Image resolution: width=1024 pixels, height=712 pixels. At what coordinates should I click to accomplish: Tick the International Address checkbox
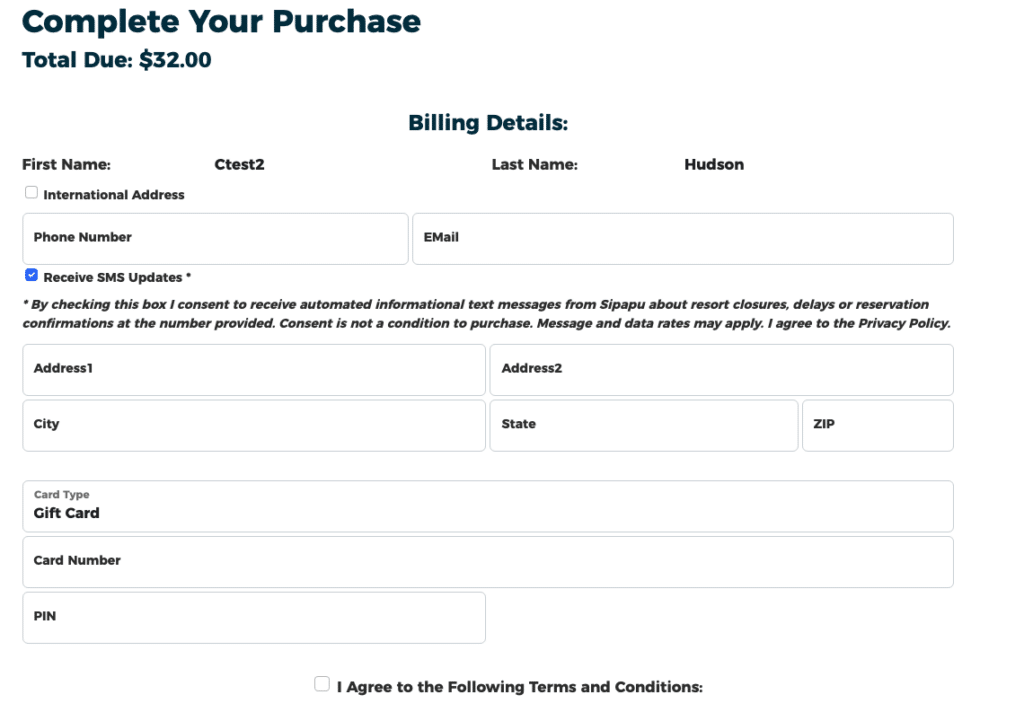point(31,193)
